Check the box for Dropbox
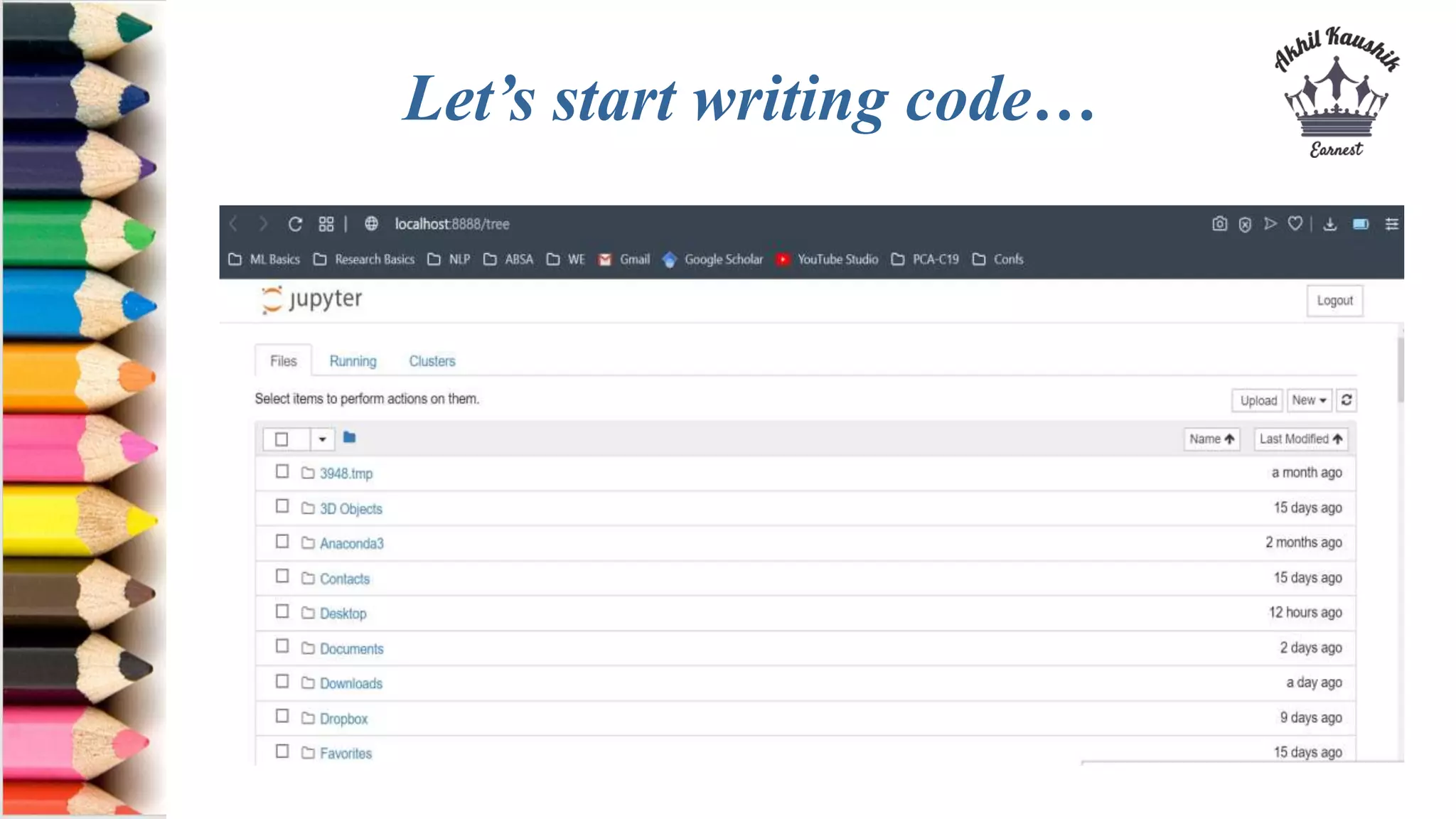The image size is (1456, 819). click(282, 716)
